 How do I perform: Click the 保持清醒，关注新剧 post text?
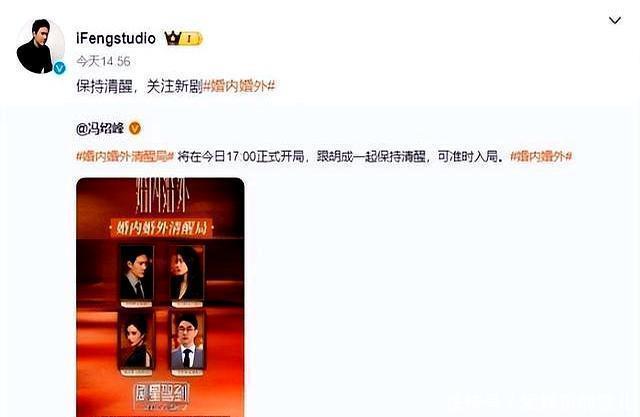pyautogui.click(x=139, y=86)
